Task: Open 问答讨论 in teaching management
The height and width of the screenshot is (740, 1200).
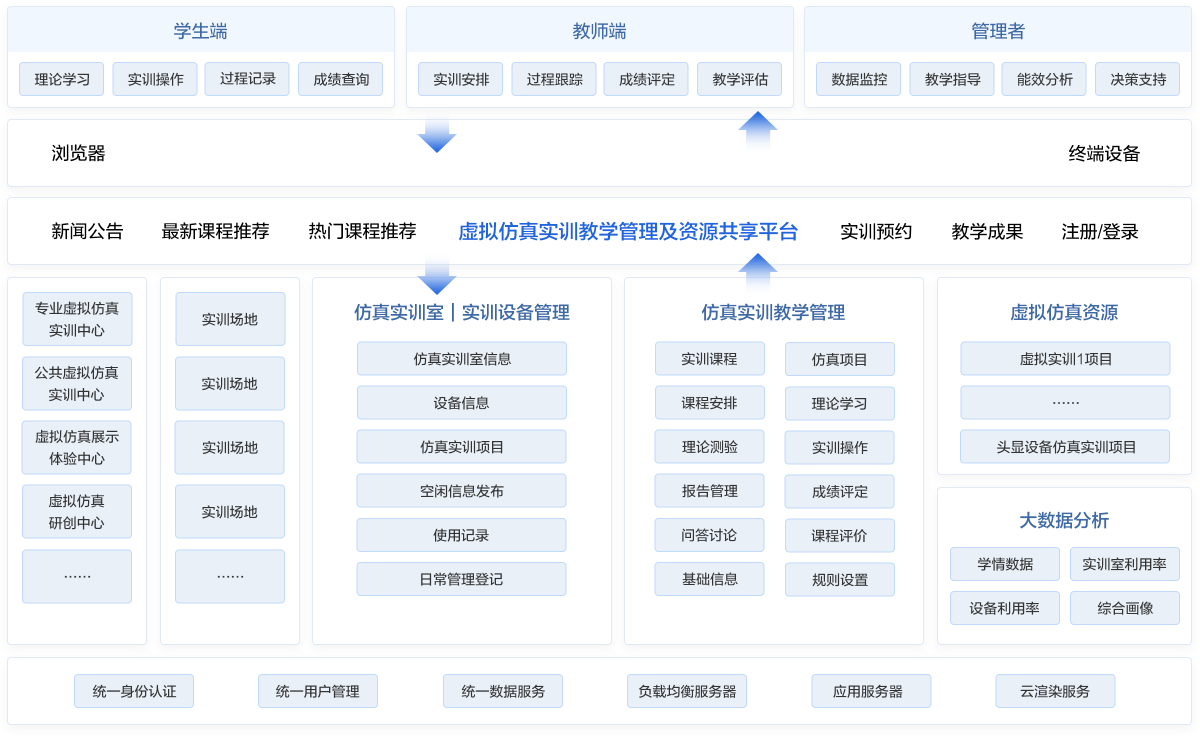Action: pyautogui.click(x=709, y=535)
